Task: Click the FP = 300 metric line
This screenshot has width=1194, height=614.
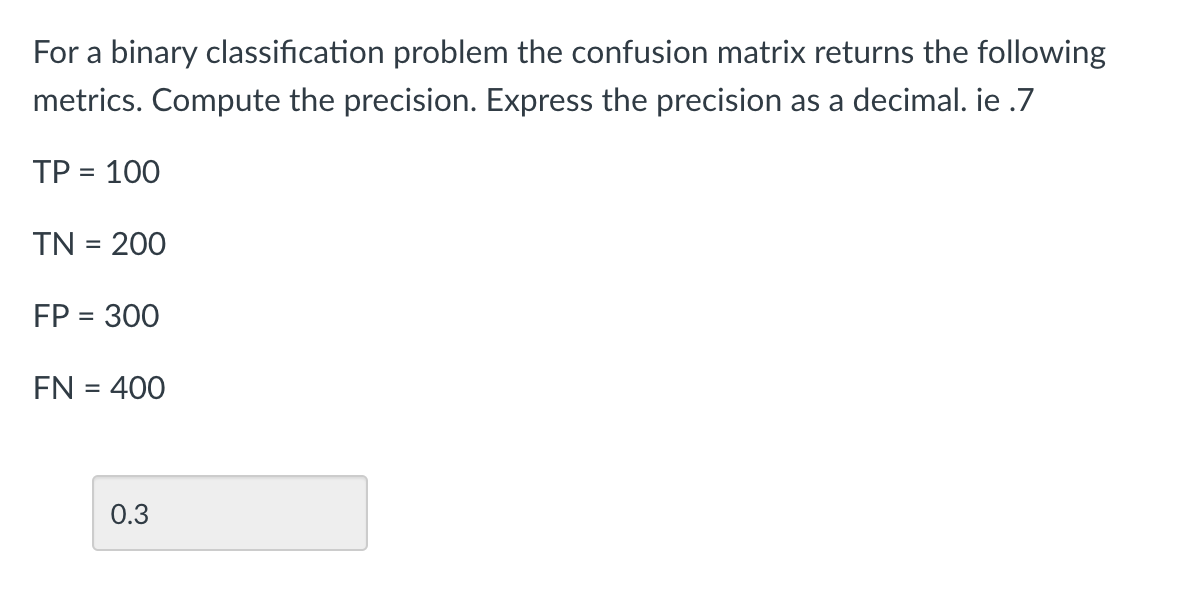Action: click(x=95, y=315)
